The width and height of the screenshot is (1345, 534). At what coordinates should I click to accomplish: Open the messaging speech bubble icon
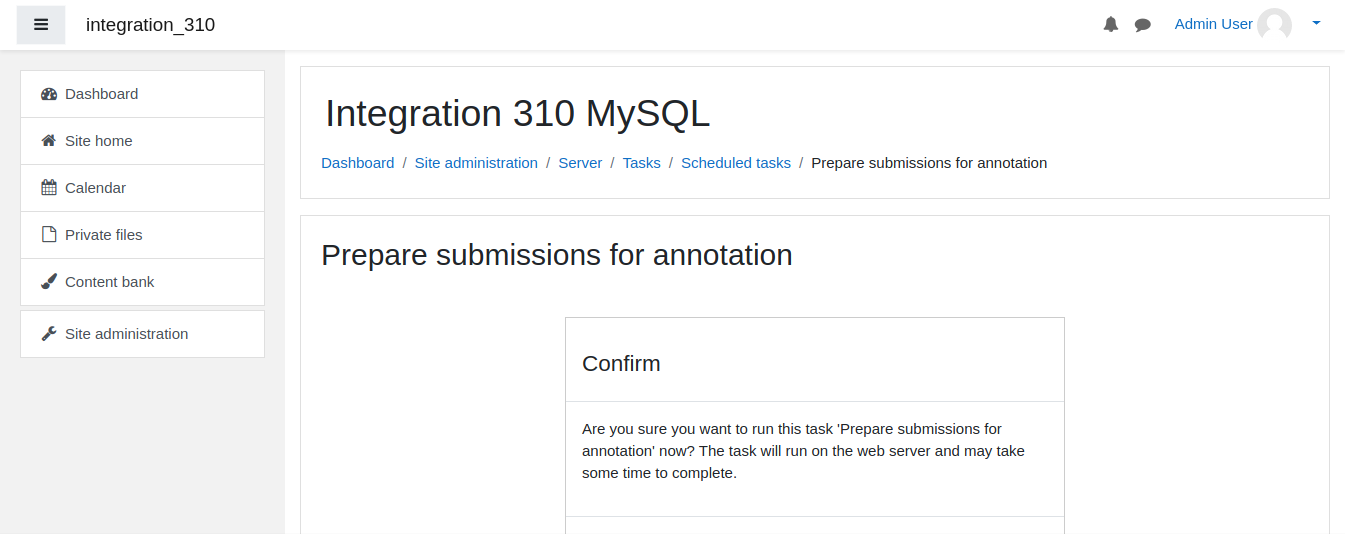tap(1143, 25)
